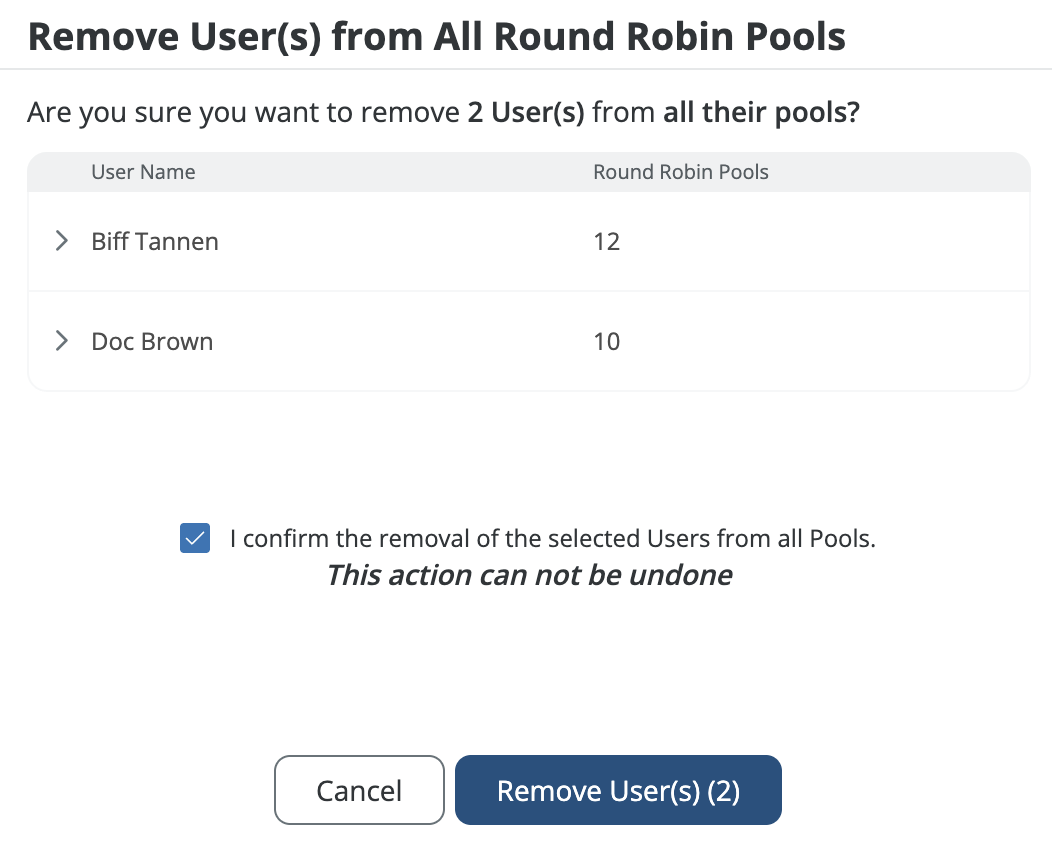Click "Round Robin" in the dialog title

[575, 37]
